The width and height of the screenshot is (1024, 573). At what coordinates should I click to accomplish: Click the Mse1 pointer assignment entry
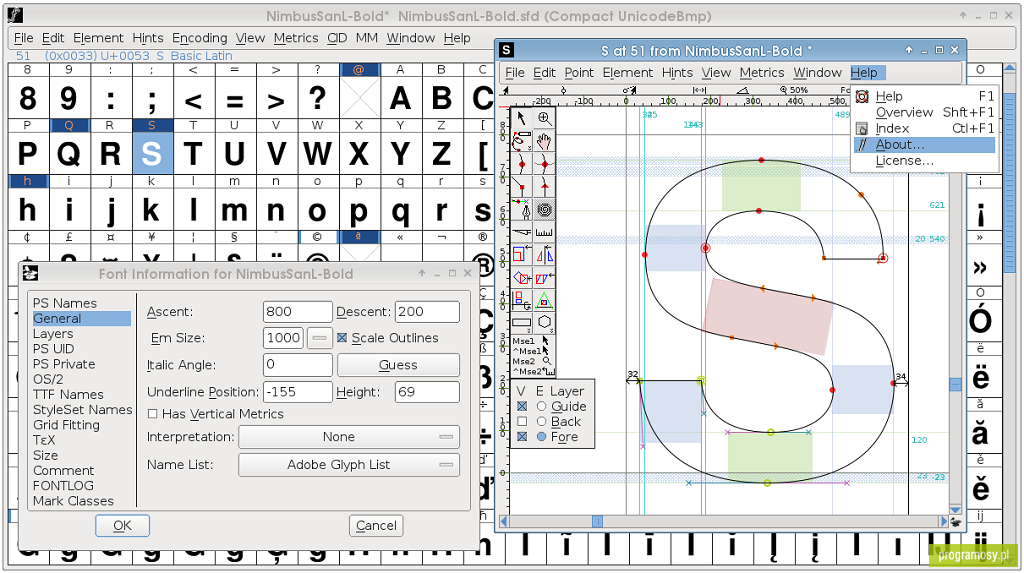(532, 340)
